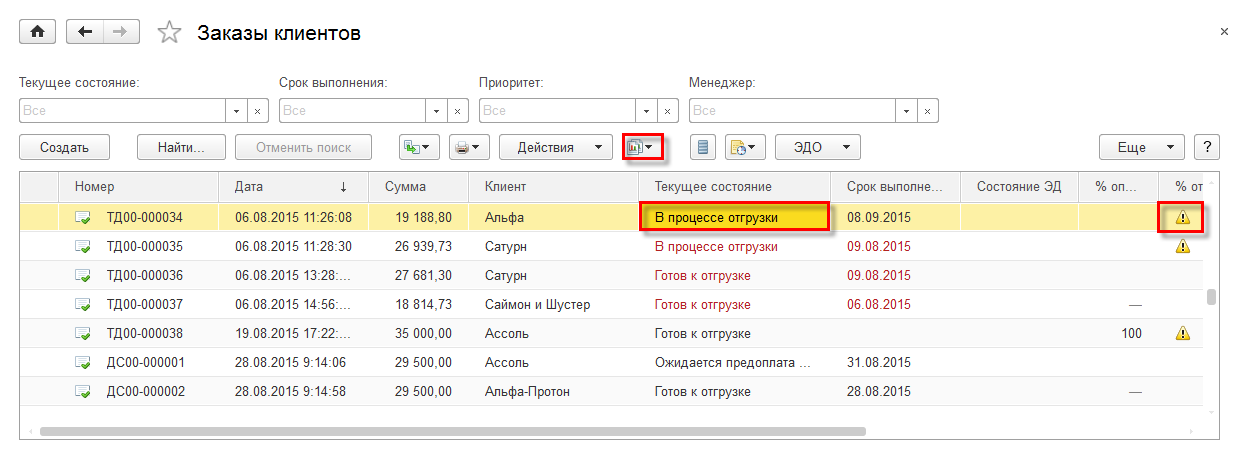Click document icon of order ДС00-000002

pos(83,392)
